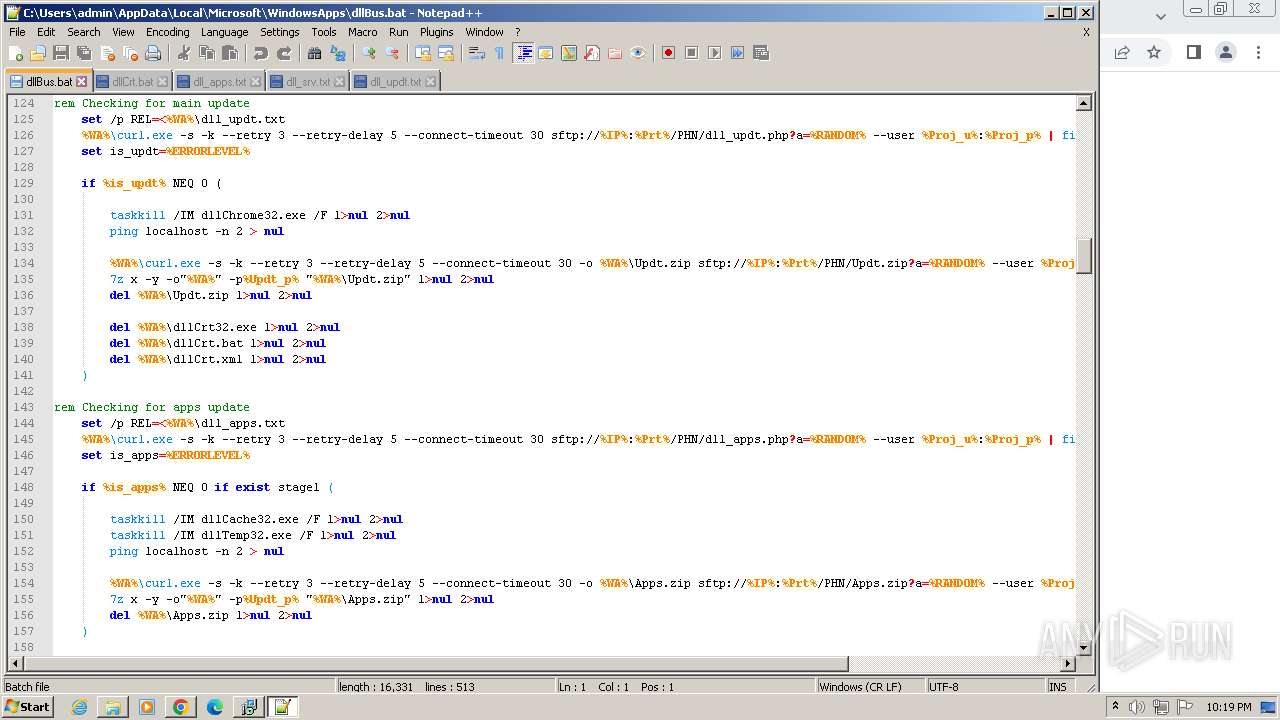
Task: Create a new file with the New icon
Action: click(16, 53)
